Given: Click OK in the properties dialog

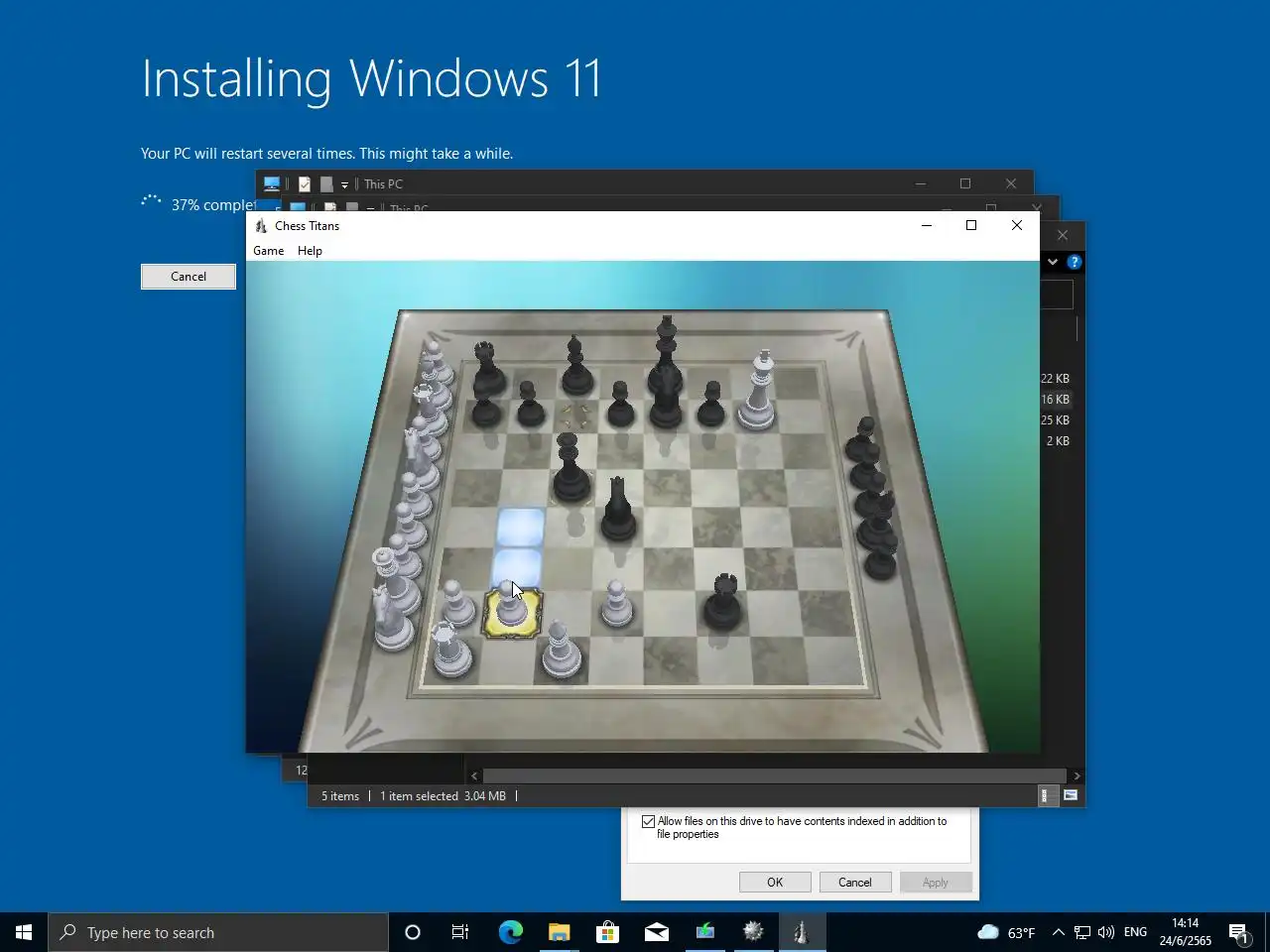Looking at the screenshot, I should click(x=775, y=883).
